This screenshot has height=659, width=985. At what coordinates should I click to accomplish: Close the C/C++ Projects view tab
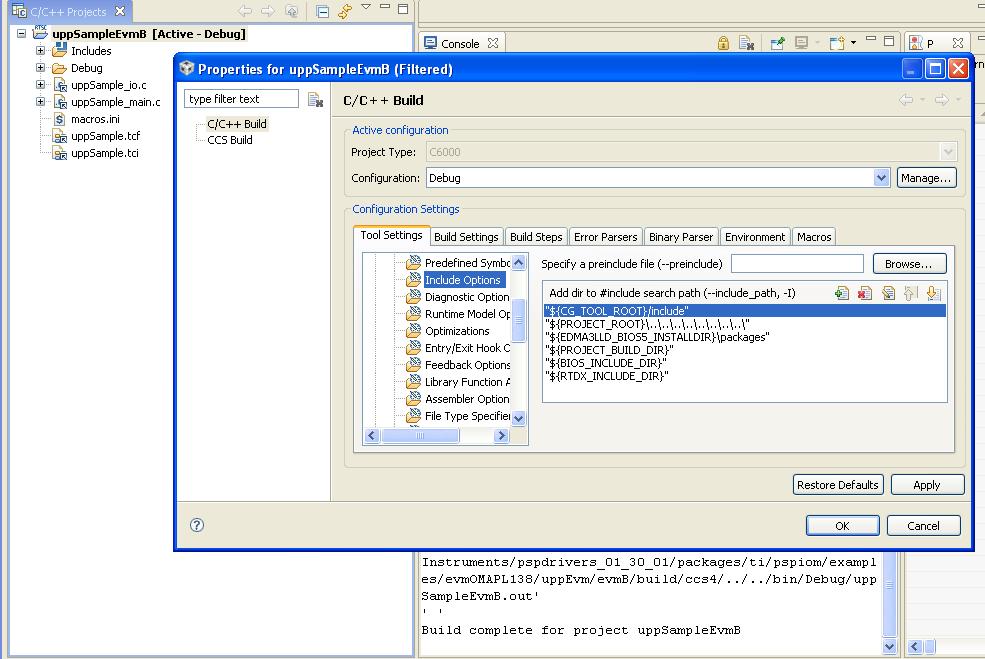(x=120, y=11)
